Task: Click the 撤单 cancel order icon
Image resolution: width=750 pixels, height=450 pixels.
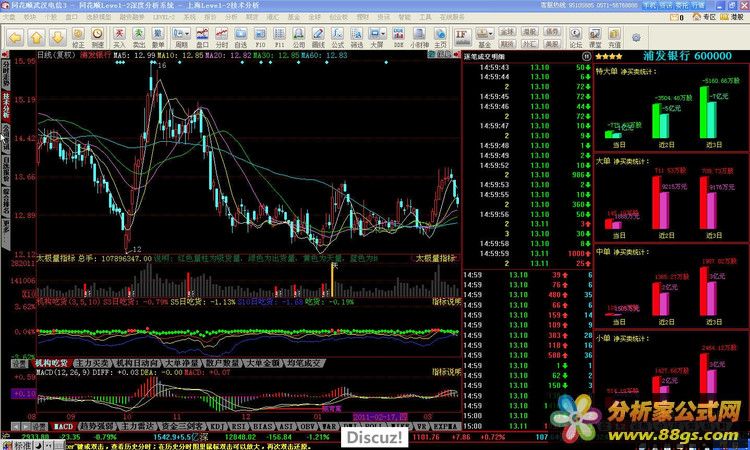Action: [157, 37]
